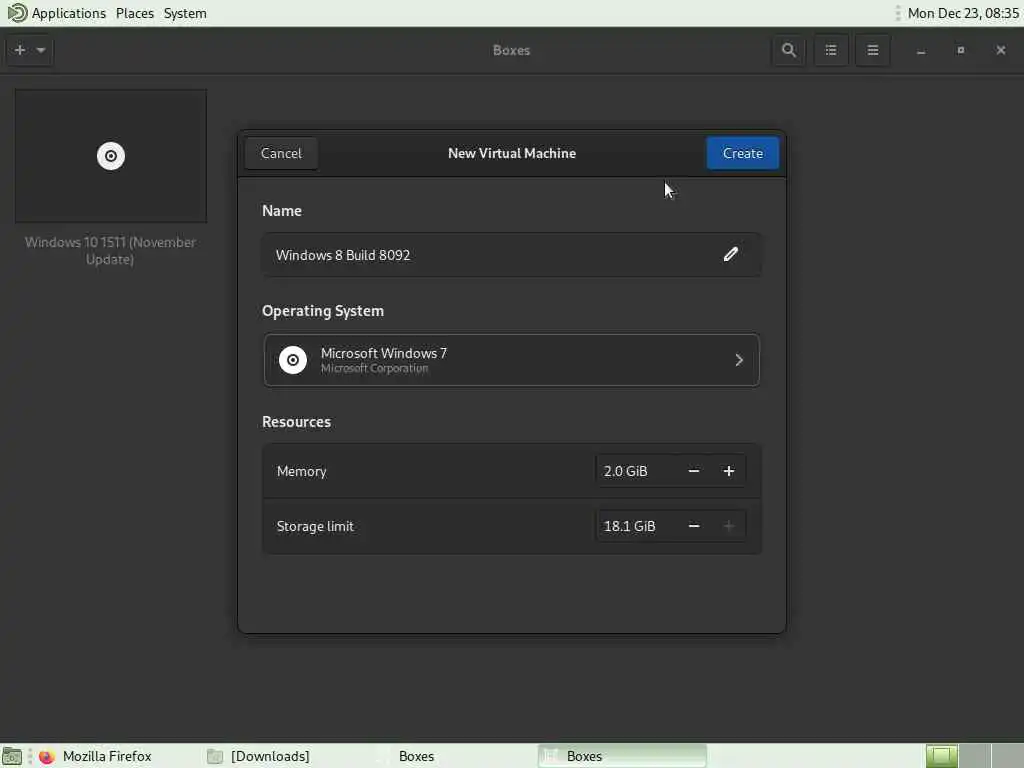The width and height of the screenshot is (1024, 768).
Task: Click the clock showing Mon Dec 23, 08:35
Action: [x=963, y=13]
